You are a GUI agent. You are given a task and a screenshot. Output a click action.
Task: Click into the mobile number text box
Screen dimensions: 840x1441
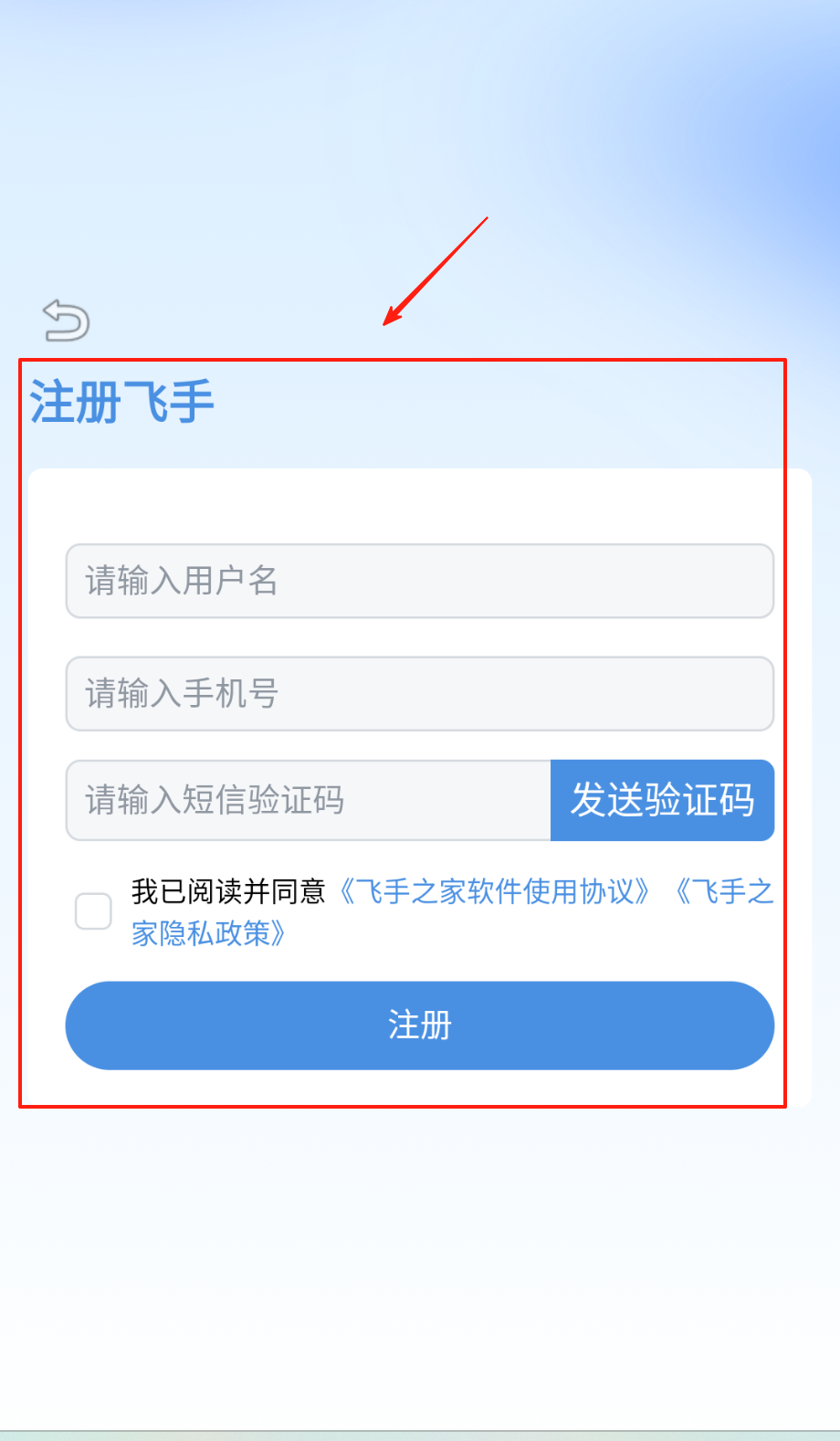(x=420, y=693)
